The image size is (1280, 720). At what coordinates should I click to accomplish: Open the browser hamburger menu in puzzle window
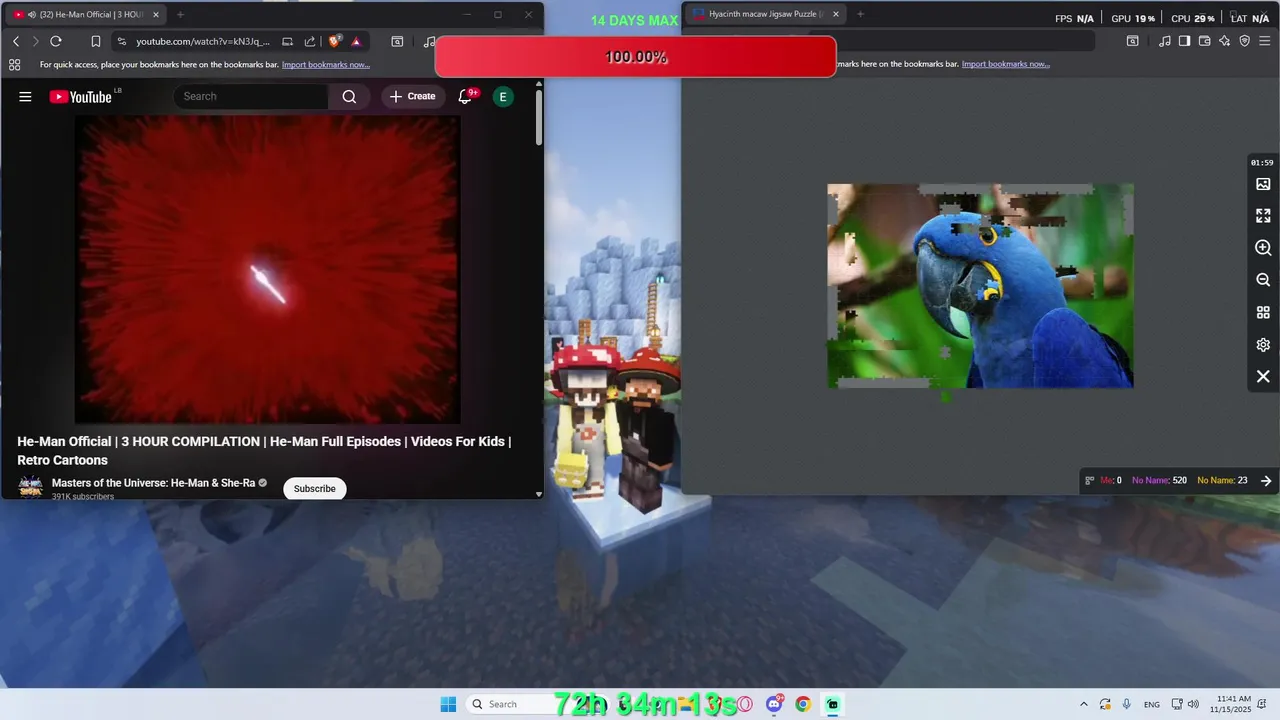(1266, 41)
